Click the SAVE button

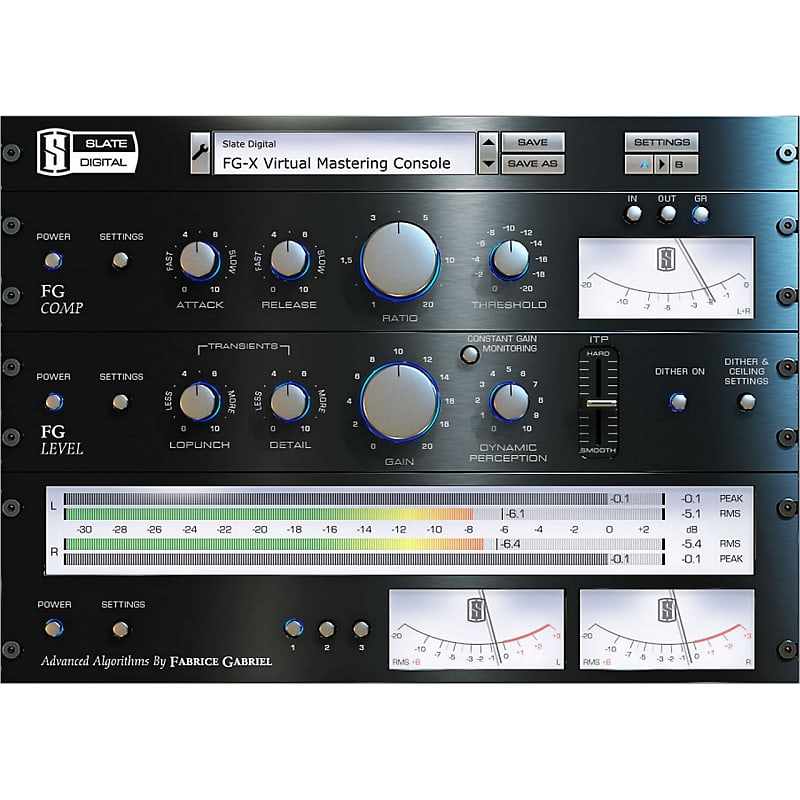[x=536, y=142]
